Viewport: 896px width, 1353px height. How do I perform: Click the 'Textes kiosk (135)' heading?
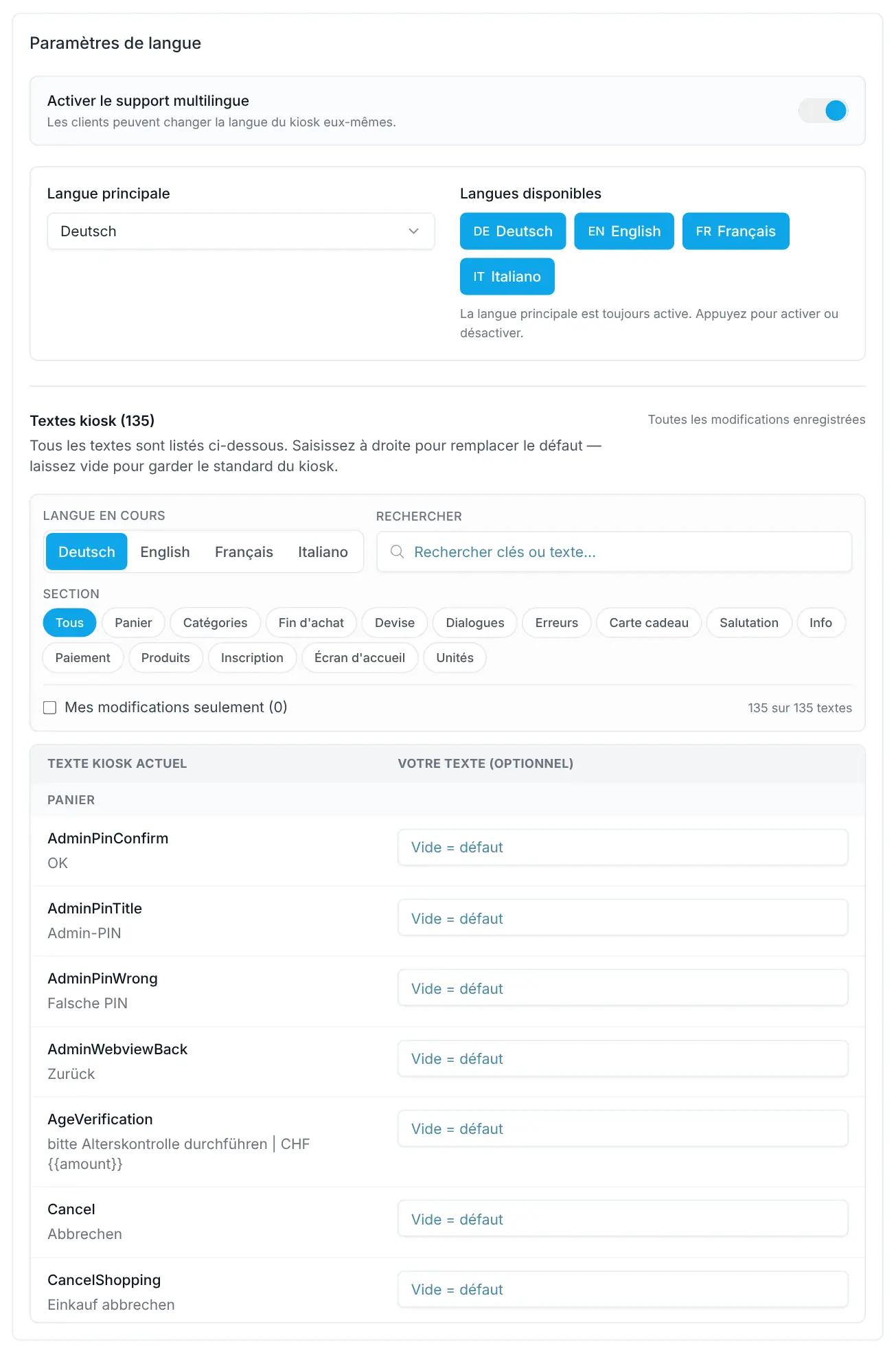92,420
